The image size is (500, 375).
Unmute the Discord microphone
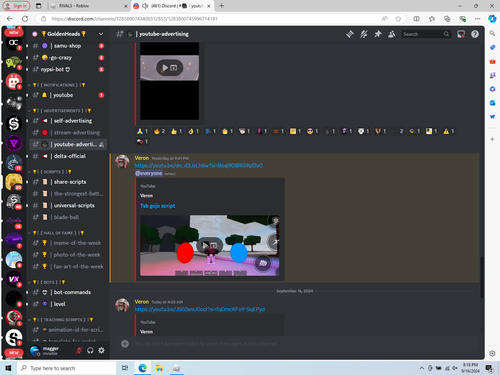tap(79, 350)
